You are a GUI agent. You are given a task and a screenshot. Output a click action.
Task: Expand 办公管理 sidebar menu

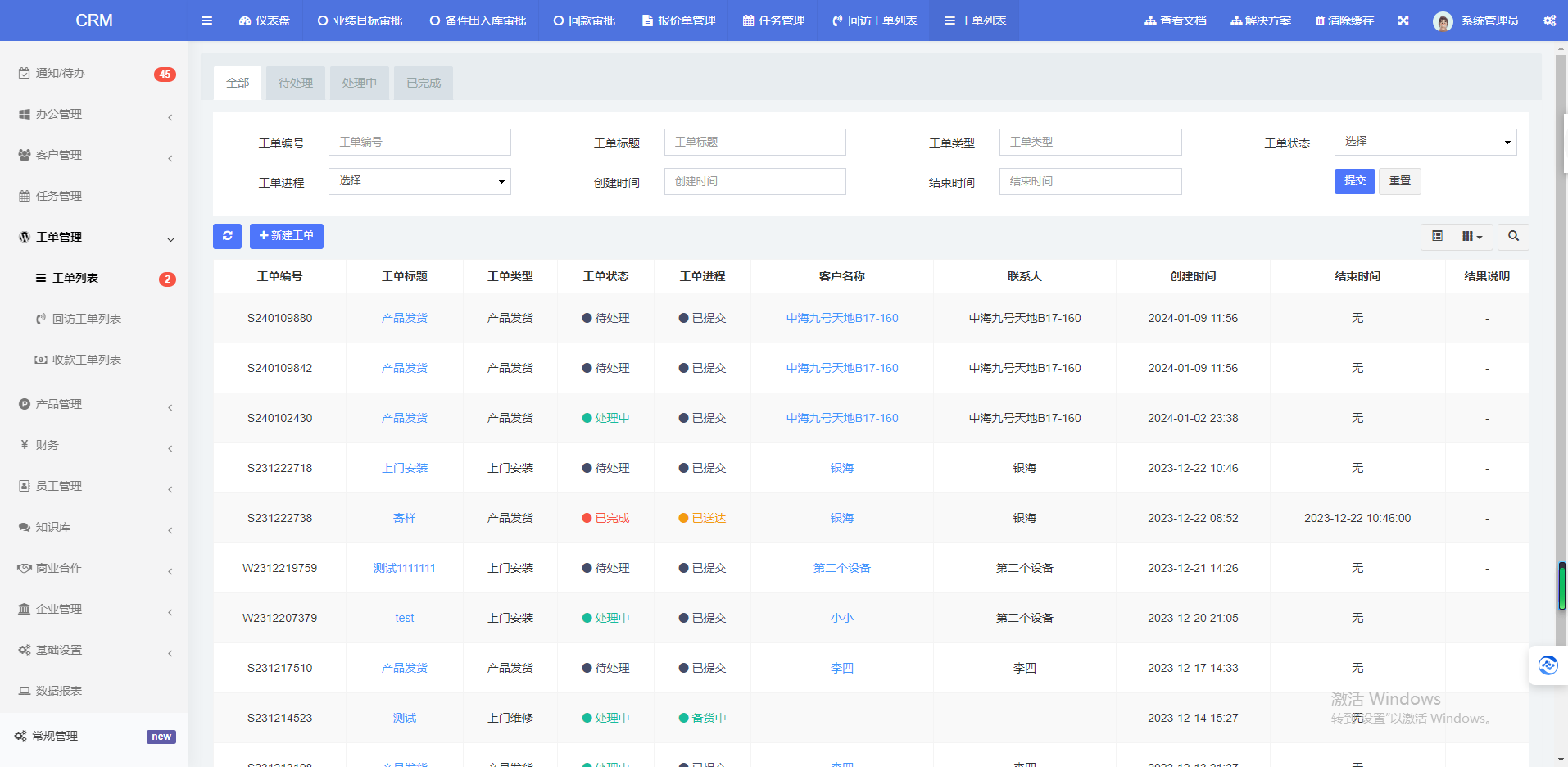[94, 114]
